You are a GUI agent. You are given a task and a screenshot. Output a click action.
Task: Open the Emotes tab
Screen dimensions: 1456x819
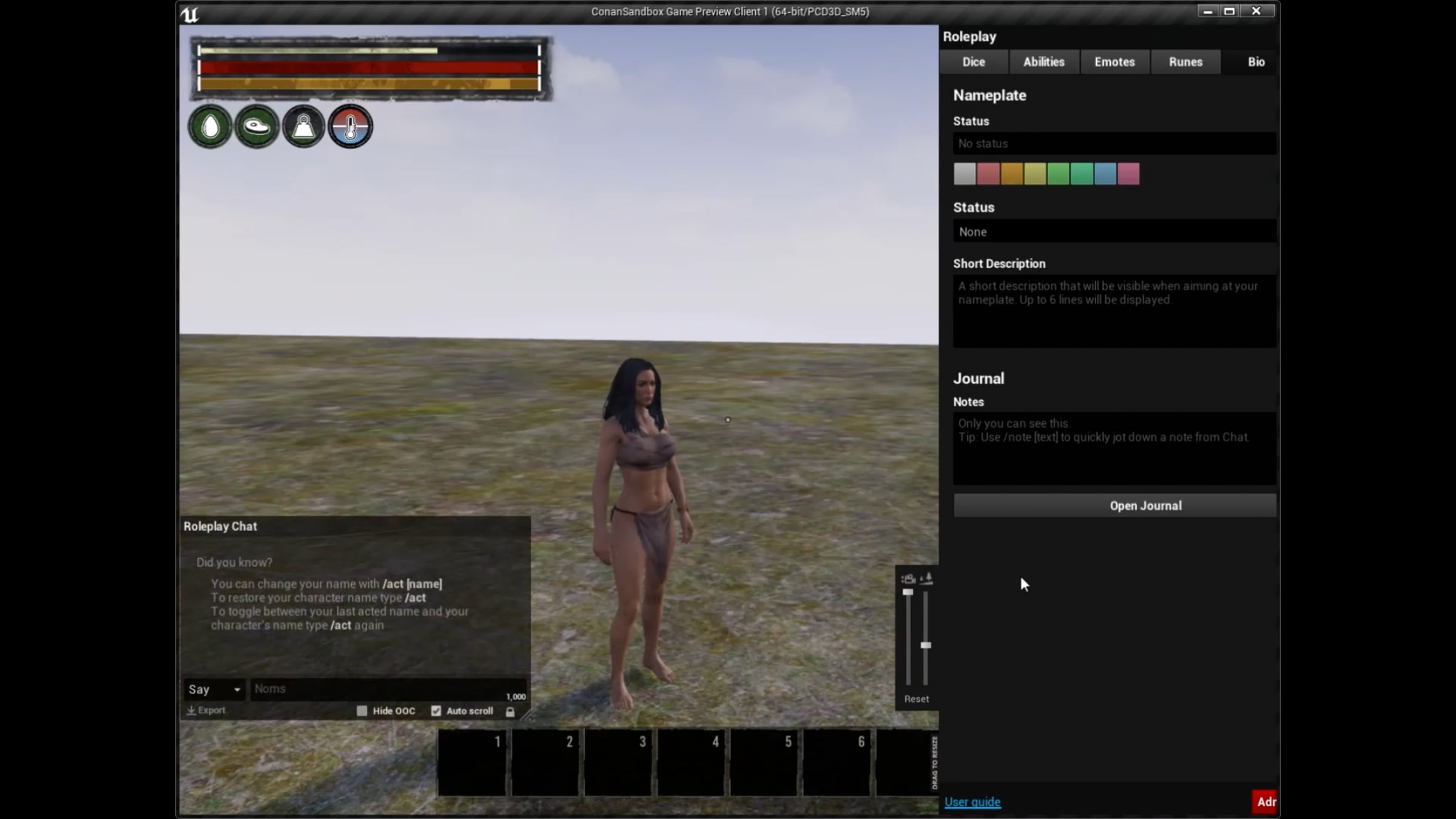coord(1114,62)
